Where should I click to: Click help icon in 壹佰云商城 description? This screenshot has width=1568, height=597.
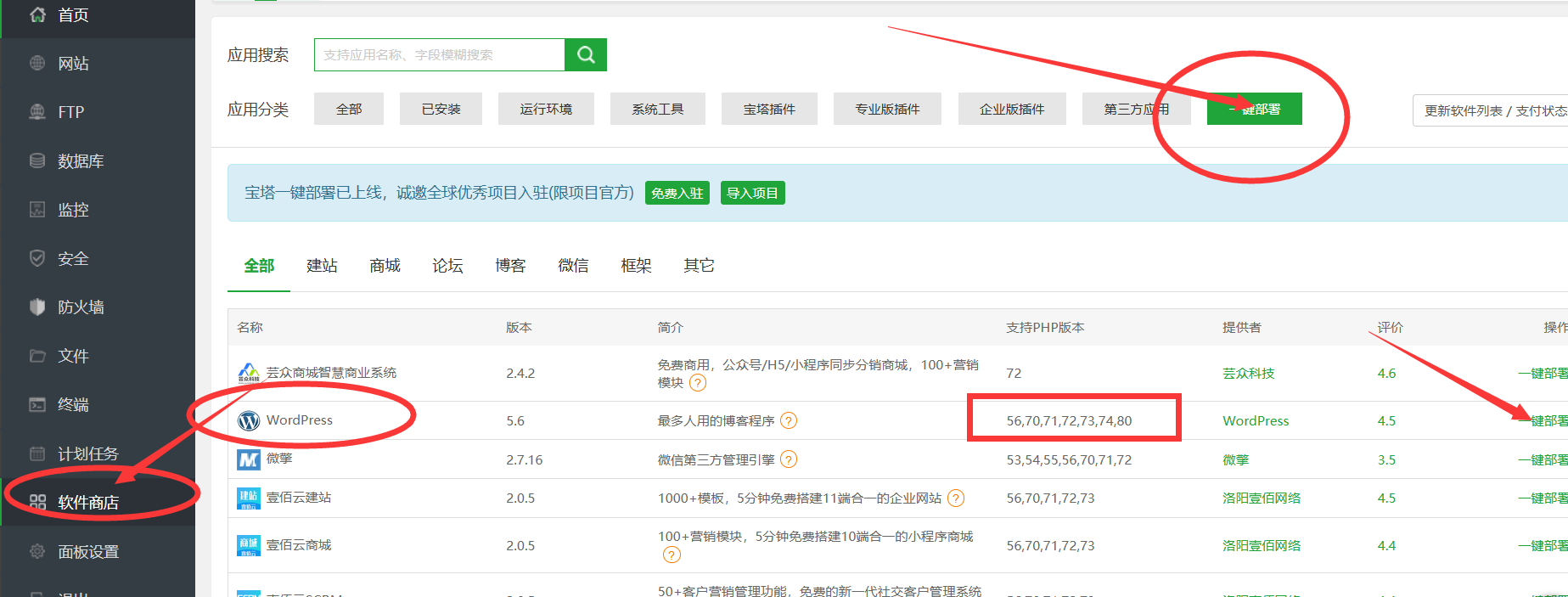click(672, 555)
